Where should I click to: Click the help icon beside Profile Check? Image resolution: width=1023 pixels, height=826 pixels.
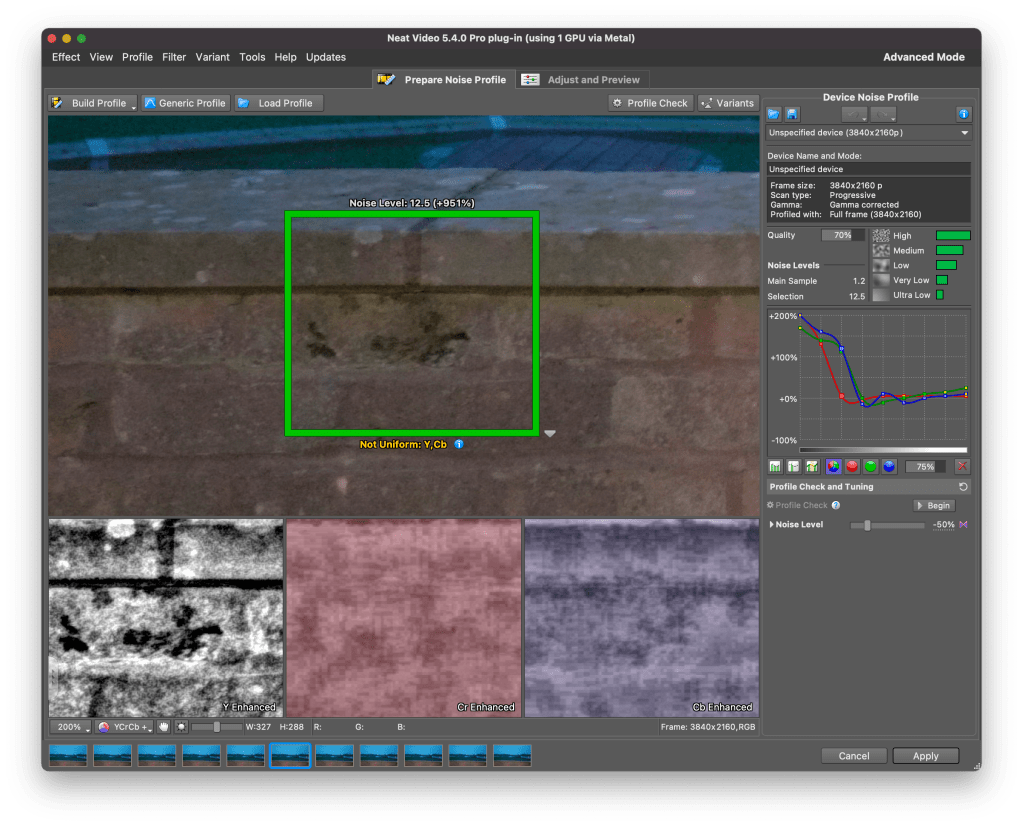click(x=836, y=506)
